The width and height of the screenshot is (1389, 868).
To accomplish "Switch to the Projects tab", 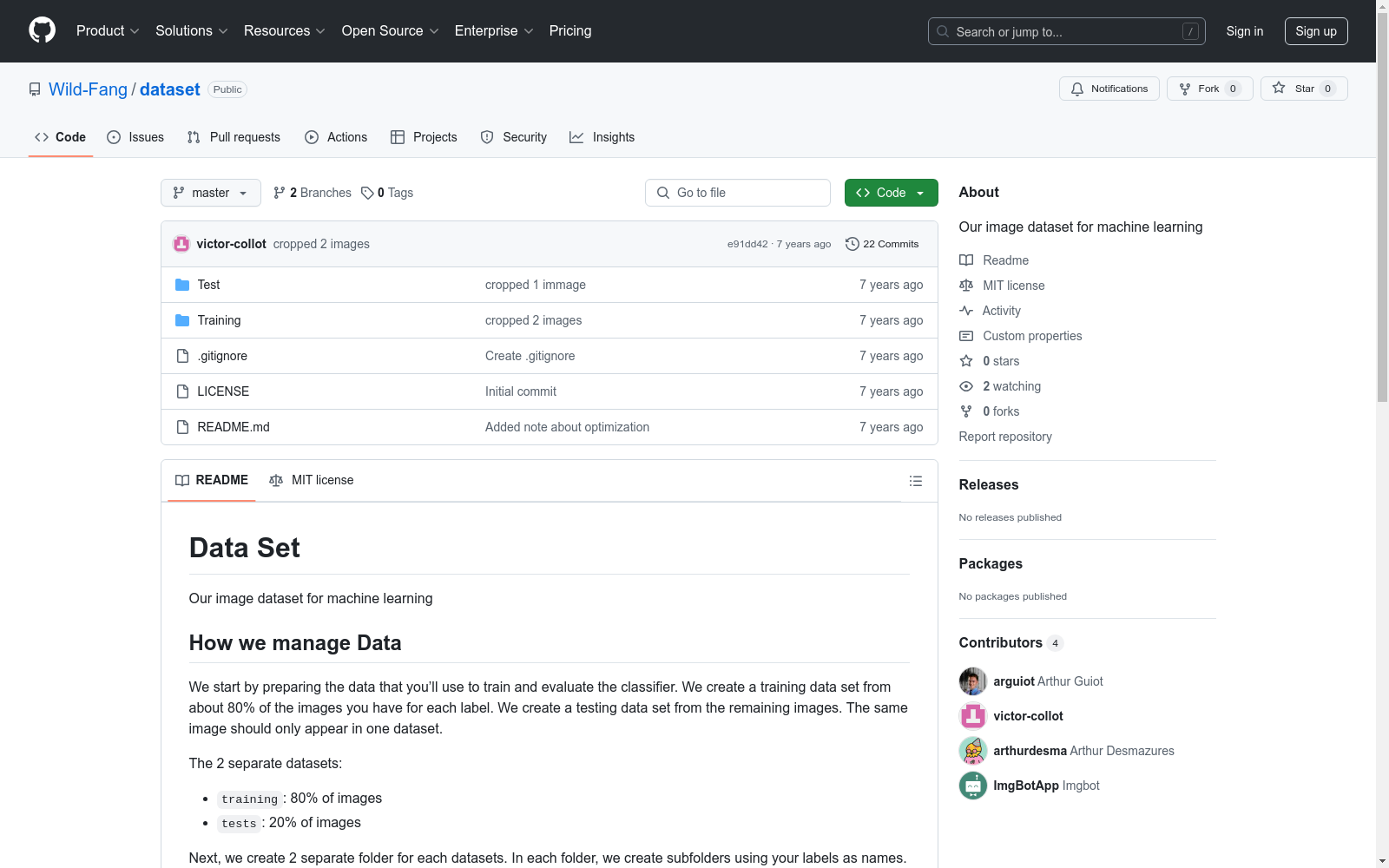I will [424, 137].
